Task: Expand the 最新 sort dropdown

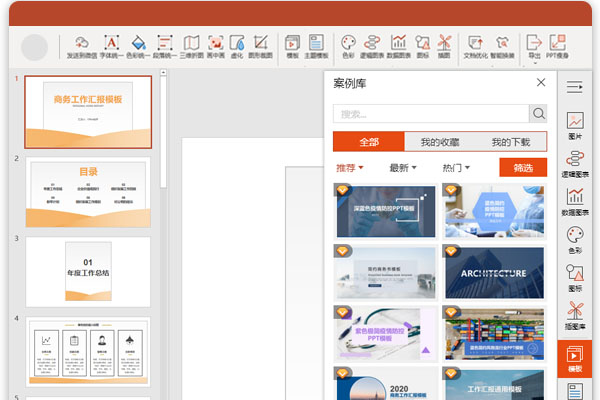Action: (x=403, y=168)
